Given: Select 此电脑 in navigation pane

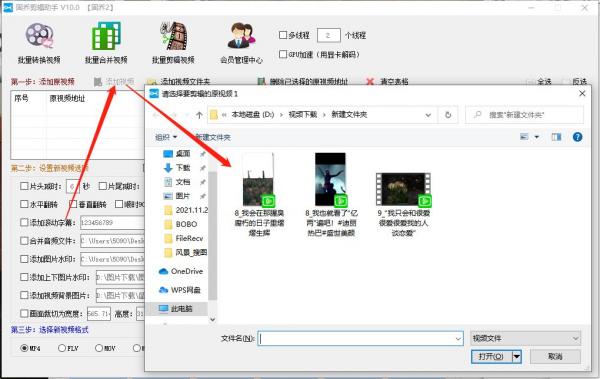Looking at the screenshot, I should coord(177,309).
